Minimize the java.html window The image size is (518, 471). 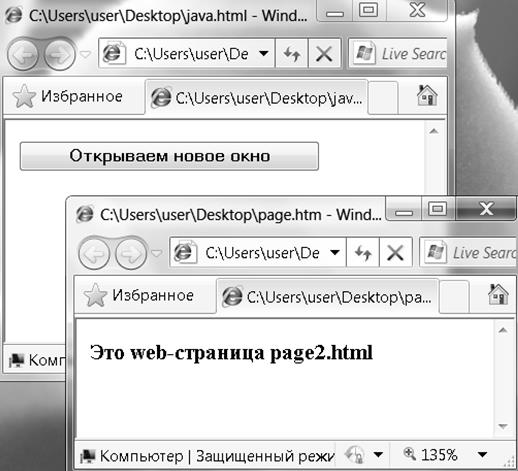click(335, 11)
